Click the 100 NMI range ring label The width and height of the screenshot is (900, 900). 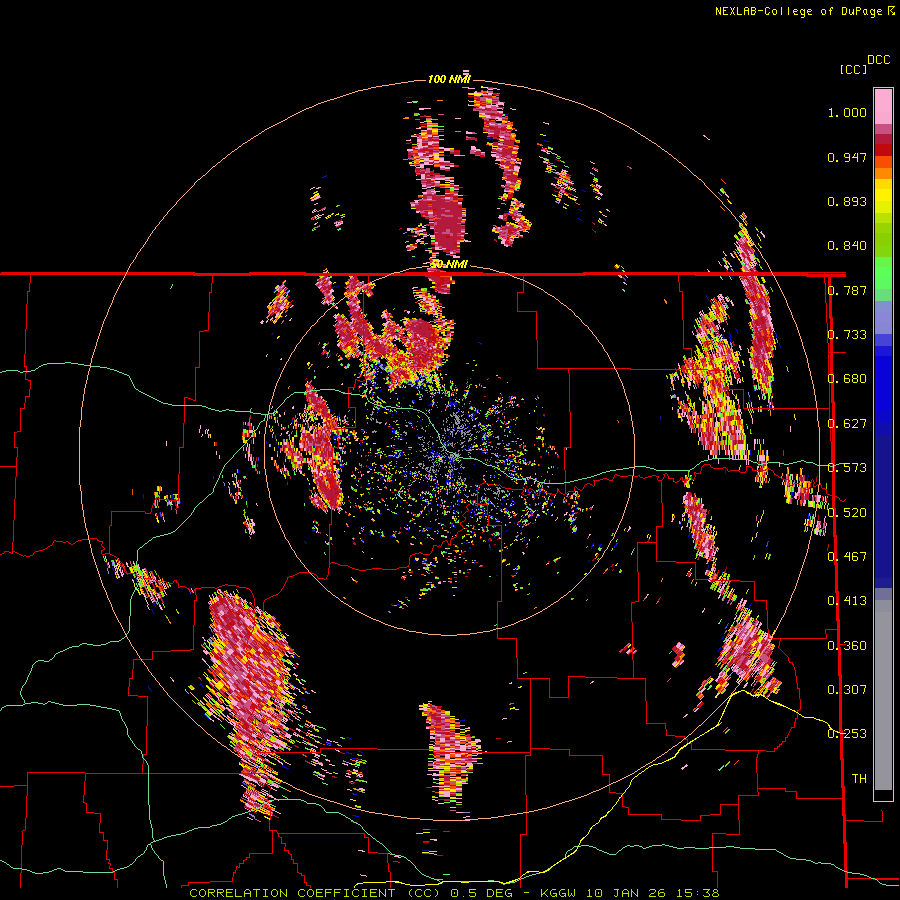coord(449,79)
